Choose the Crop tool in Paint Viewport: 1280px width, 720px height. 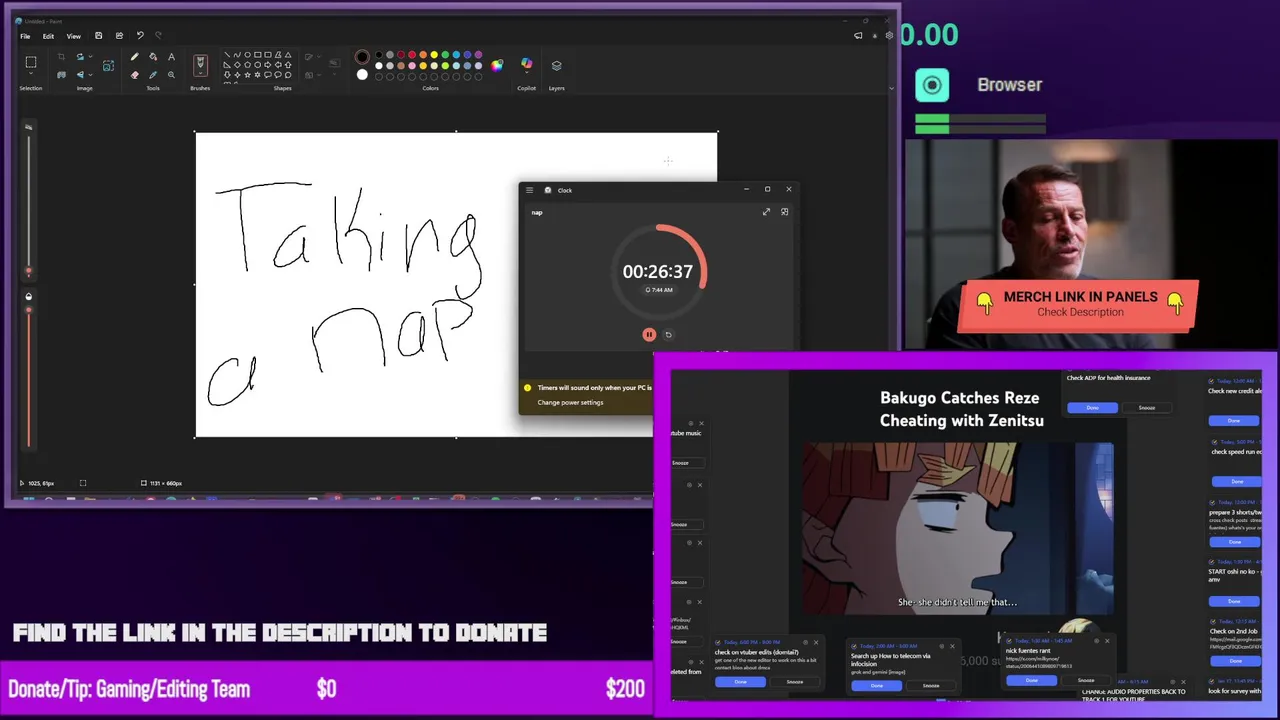coord(61,56)
